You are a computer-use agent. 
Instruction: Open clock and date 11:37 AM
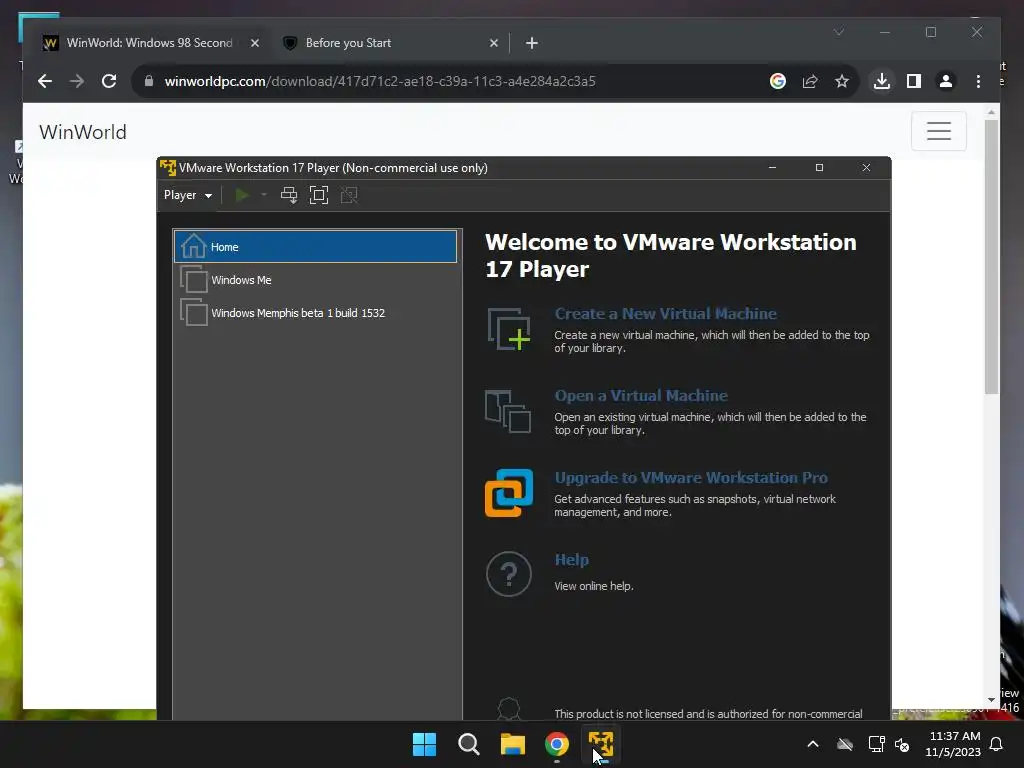(x=953, y=744)
